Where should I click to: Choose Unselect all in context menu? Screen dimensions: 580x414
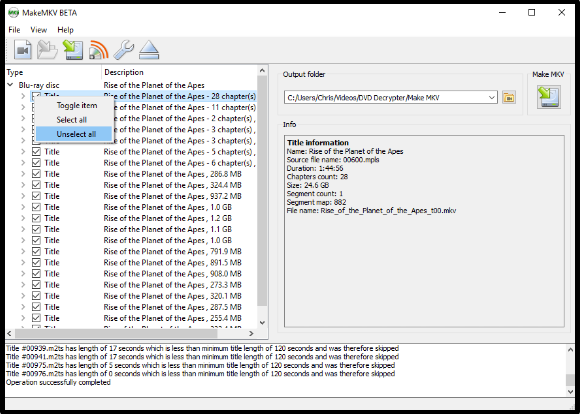pos(74,134)
